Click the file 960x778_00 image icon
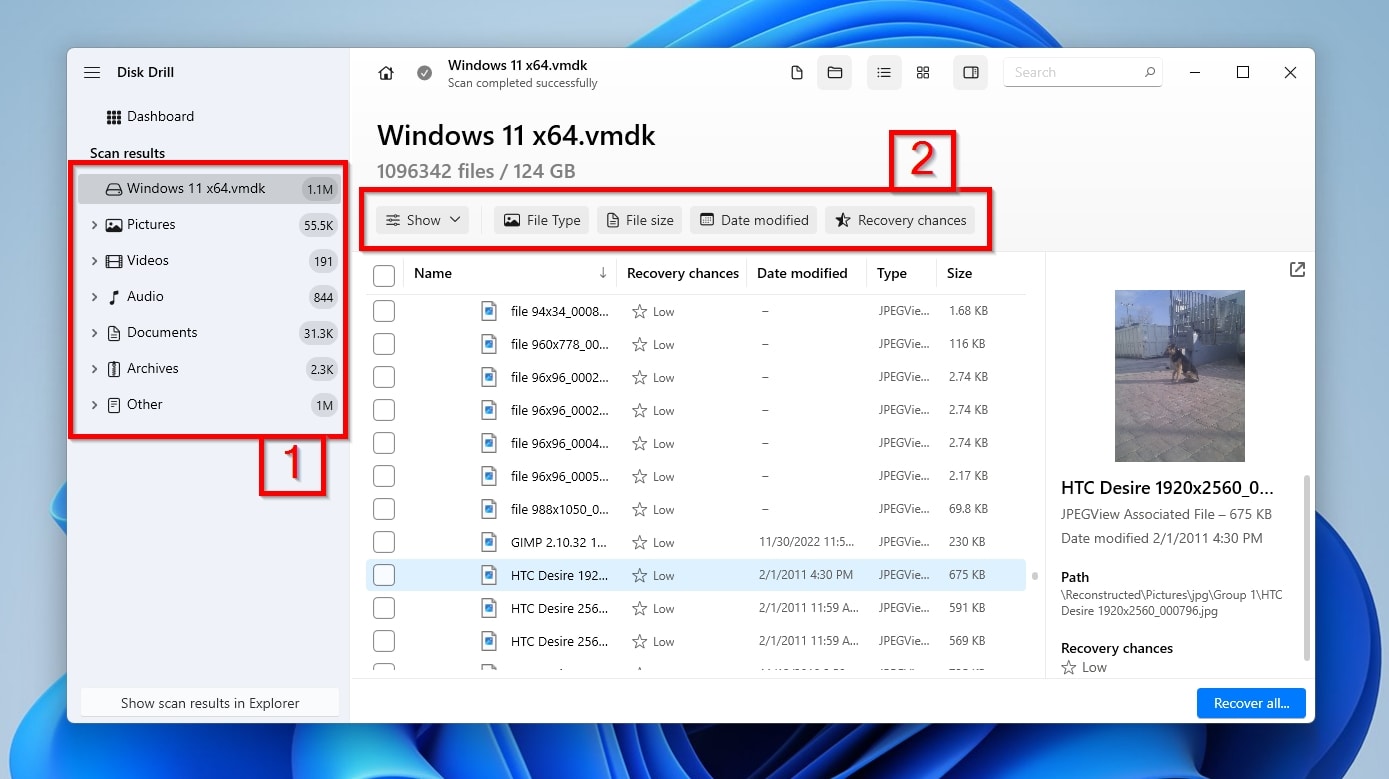This screenshot has width=1389, height=779. click(x=489, y=345)
